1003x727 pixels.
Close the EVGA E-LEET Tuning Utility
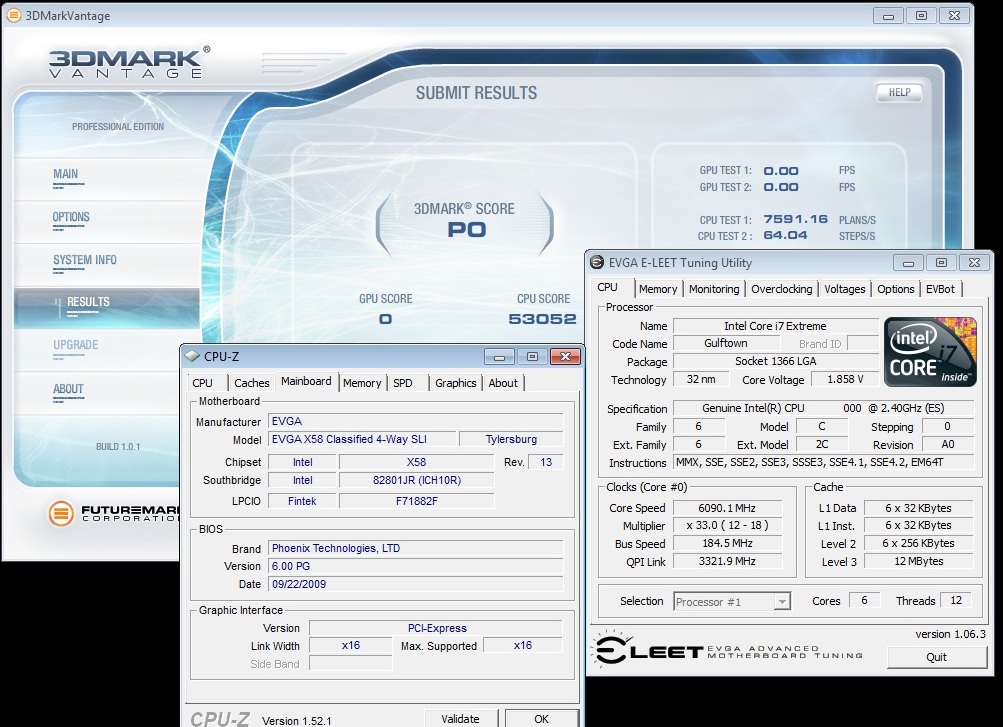pos(974,262)
